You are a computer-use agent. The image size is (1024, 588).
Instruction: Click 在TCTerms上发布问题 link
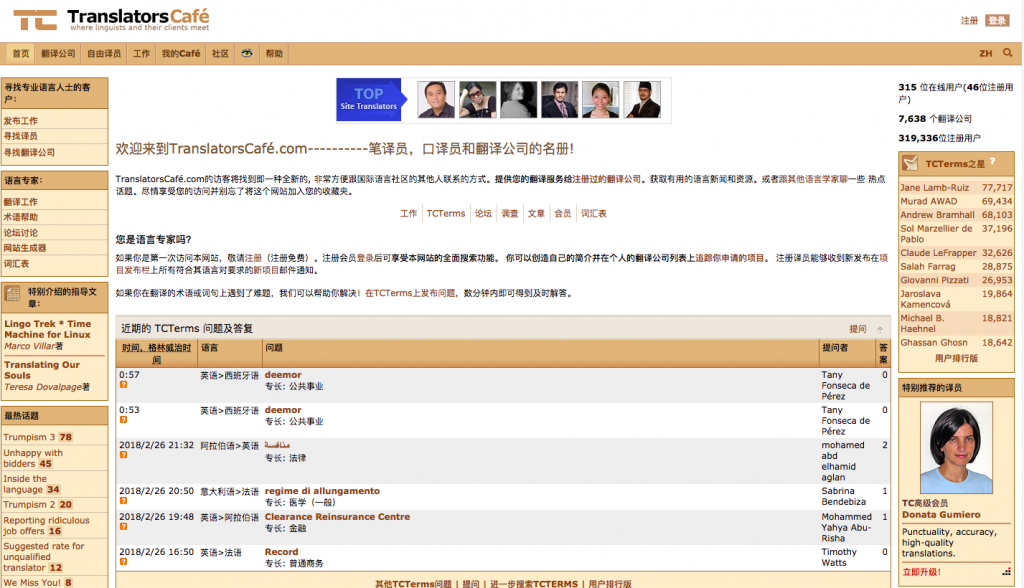pos(410,293)
